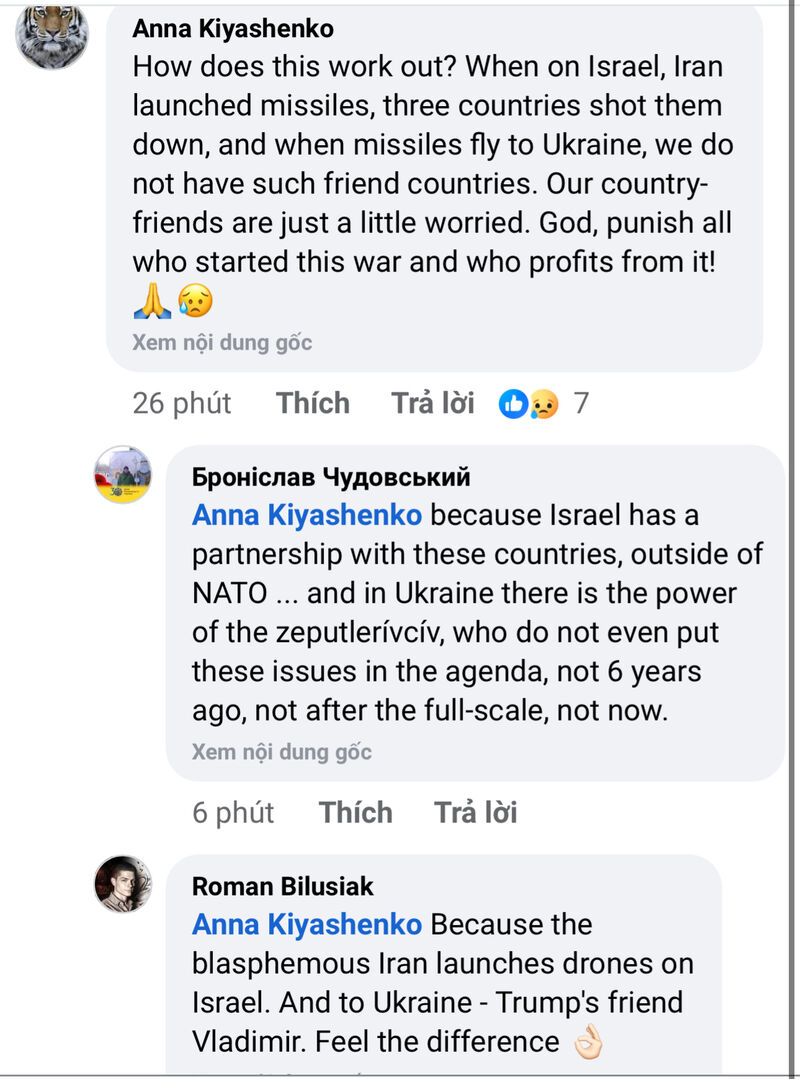Show original content of Anna's comment
This screenshot has width=800, height=1079.
222,343
